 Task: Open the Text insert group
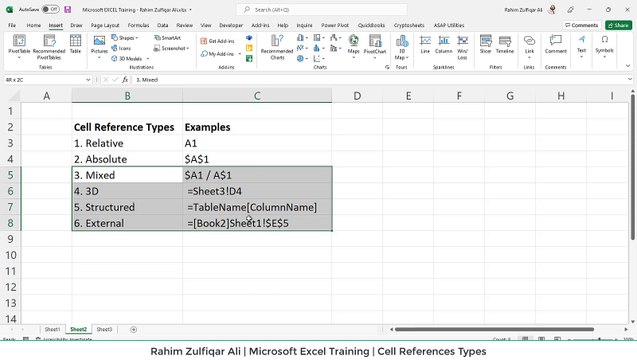[x=582, y=46]
